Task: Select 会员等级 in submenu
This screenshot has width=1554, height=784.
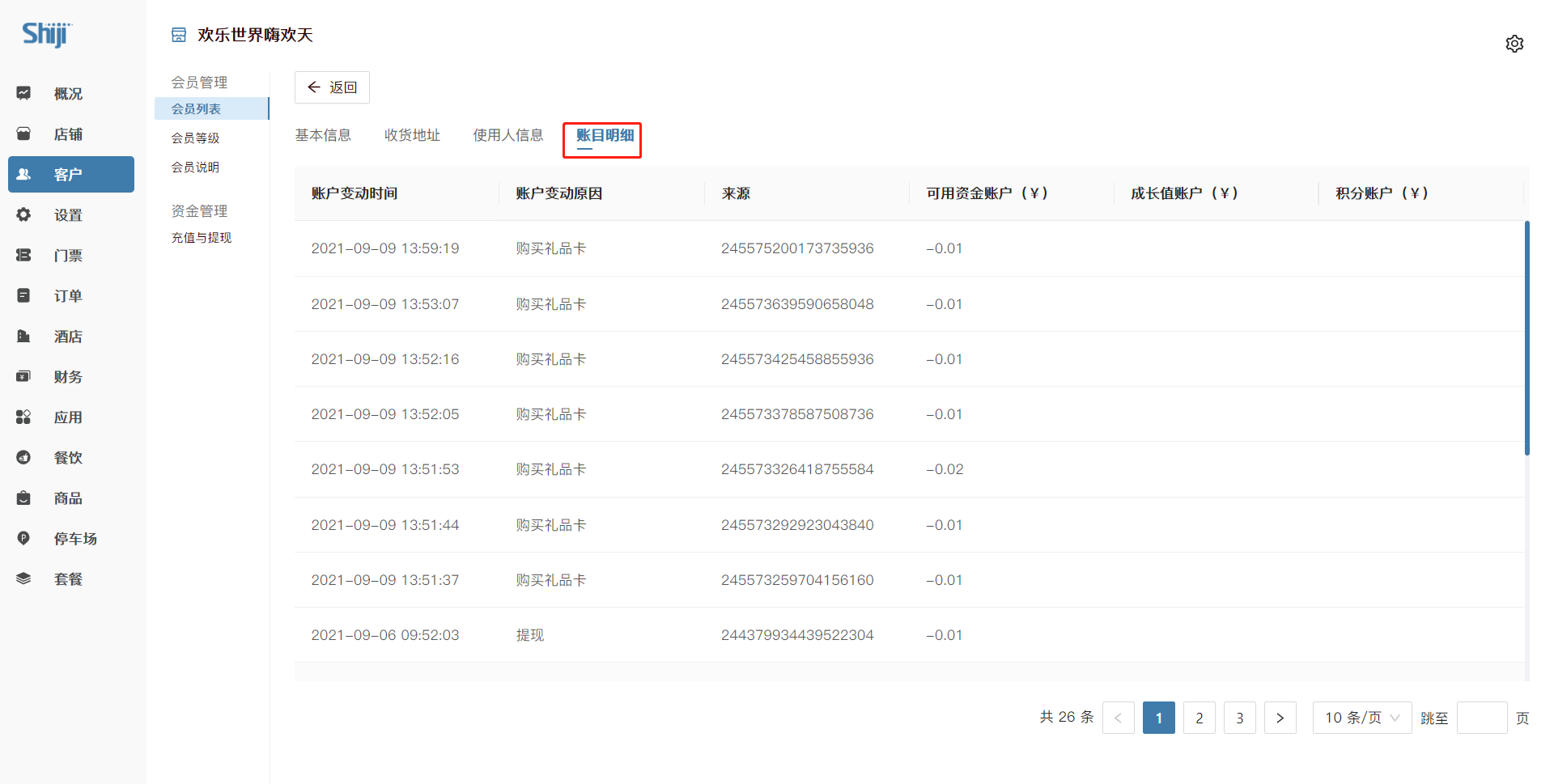Action: click(x=195, y=138)
